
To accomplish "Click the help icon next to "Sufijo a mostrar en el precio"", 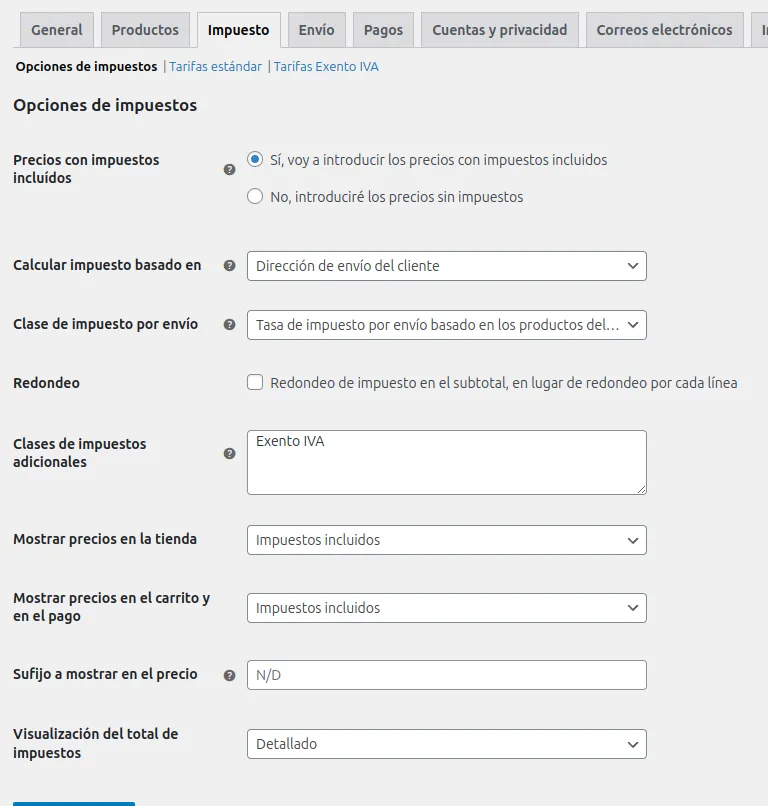I will pyautogui.click(x=229, y=674).
